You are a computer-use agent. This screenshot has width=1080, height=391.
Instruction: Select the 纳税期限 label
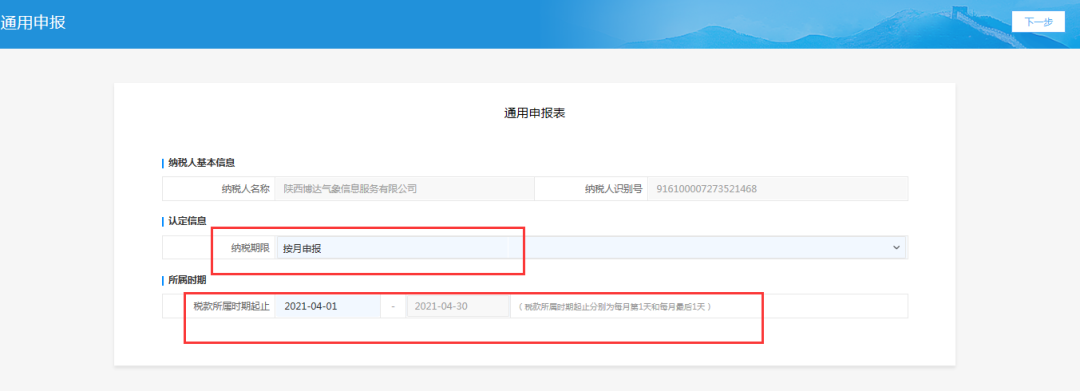(x=250, y=248)
